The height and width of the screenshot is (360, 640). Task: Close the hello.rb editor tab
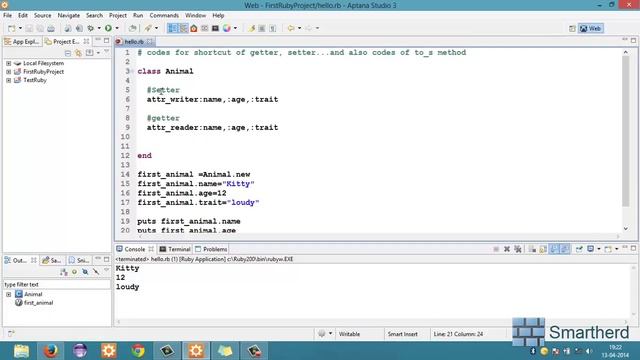pos(150,42)
